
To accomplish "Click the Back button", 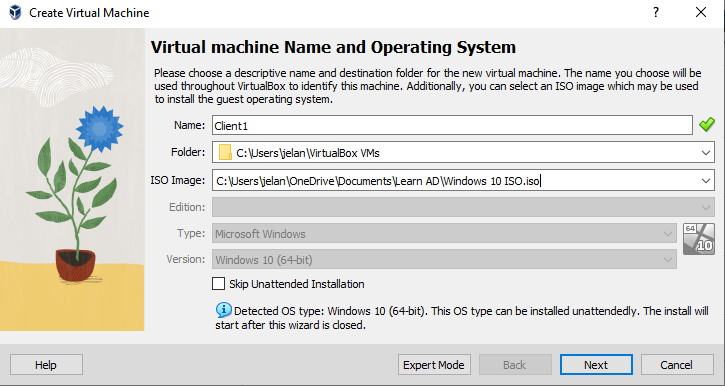I will pyautogui.click(x=515, y=365).
